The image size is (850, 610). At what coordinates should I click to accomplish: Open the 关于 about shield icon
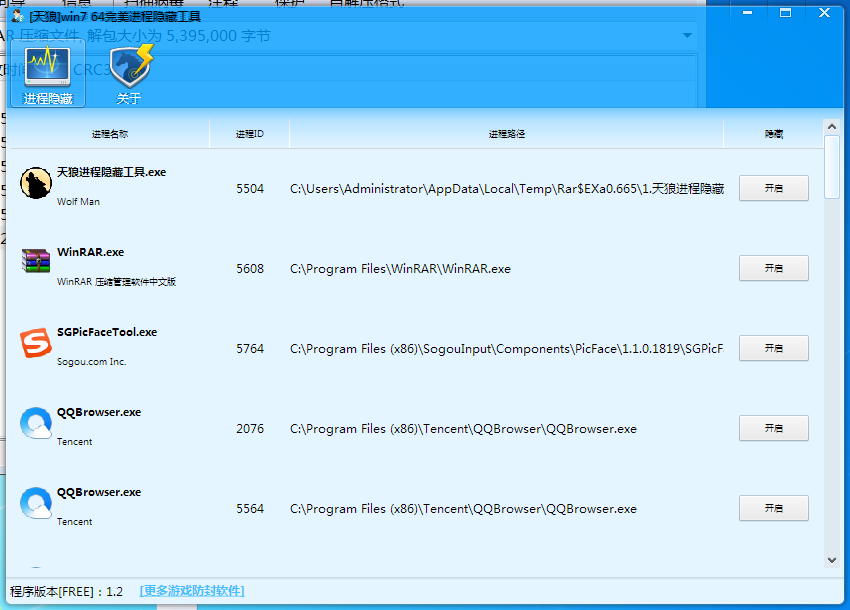click(129, 67)
